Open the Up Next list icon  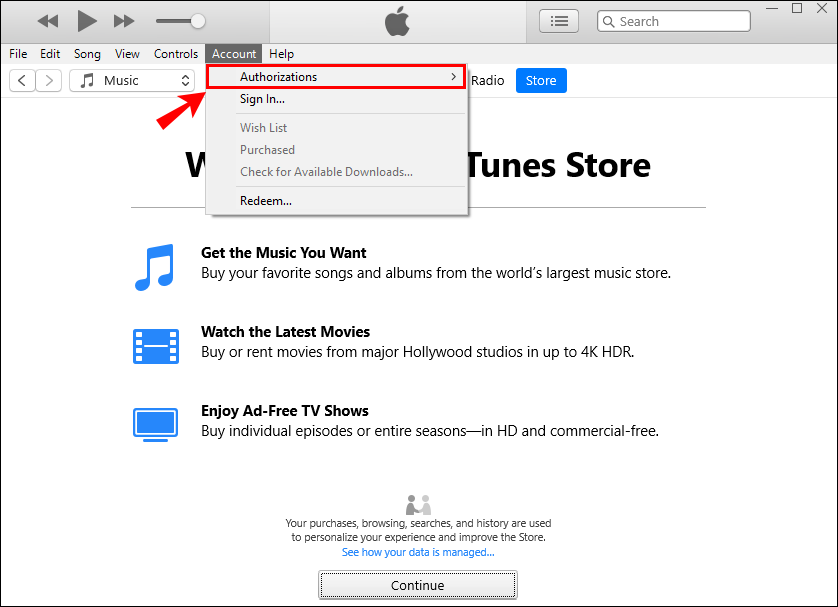[558, 21]
